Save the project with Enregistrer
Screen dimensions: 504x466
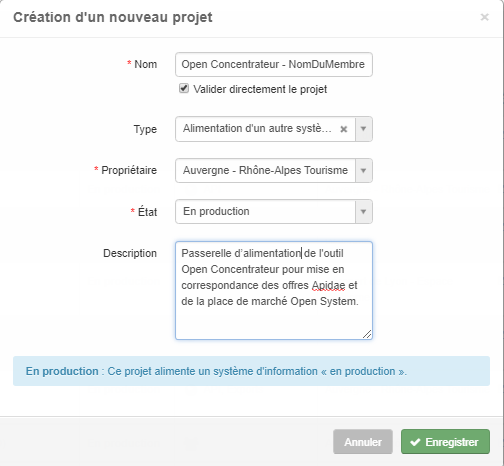[x=445, y=442]
